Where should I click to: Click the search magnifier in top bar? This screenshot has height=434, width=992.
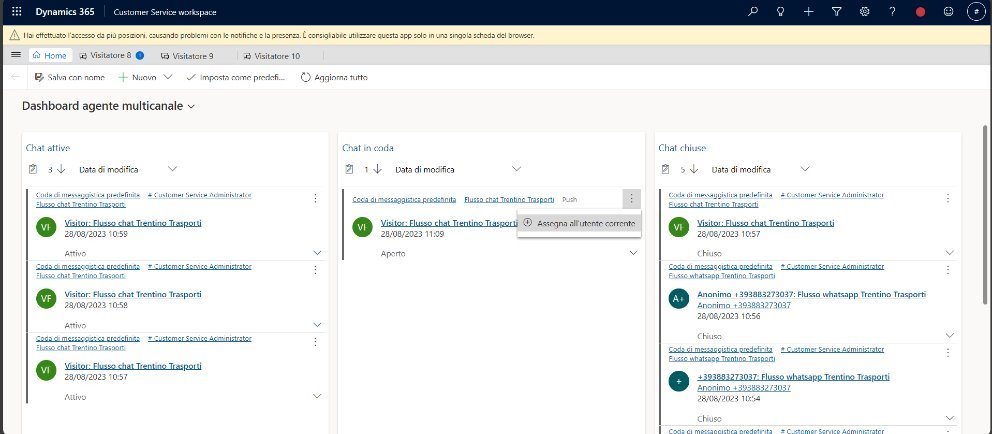753,11
